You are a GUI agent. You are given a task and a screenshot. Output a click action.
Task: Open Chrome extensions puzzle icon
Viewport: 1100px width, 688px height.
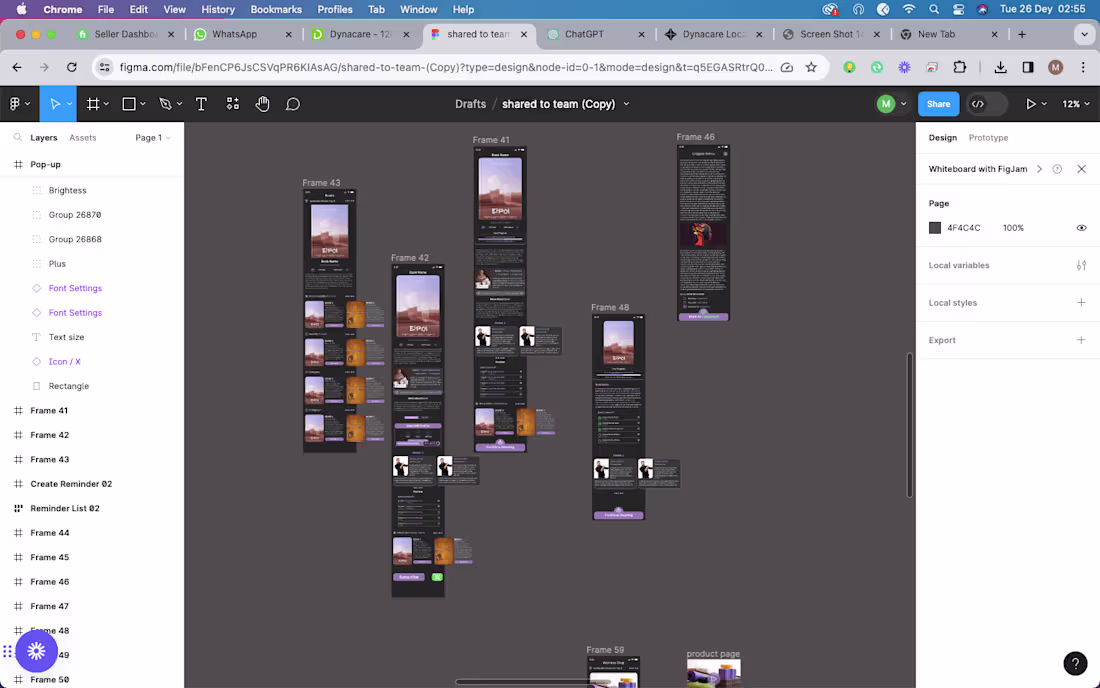(960, 67)
